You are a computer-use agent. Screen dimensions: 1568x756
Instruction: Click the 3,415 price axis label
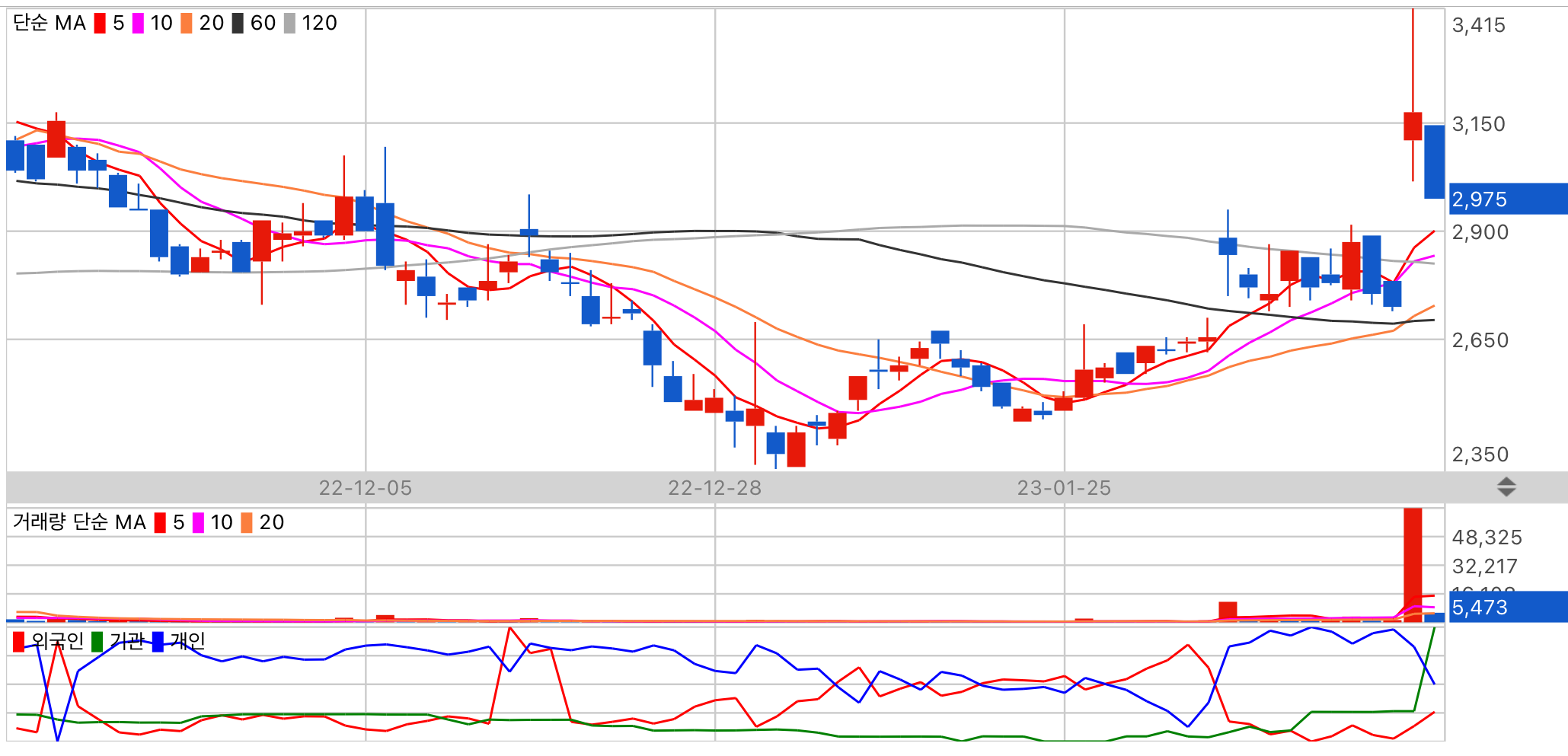click(x=1479, y=25)
